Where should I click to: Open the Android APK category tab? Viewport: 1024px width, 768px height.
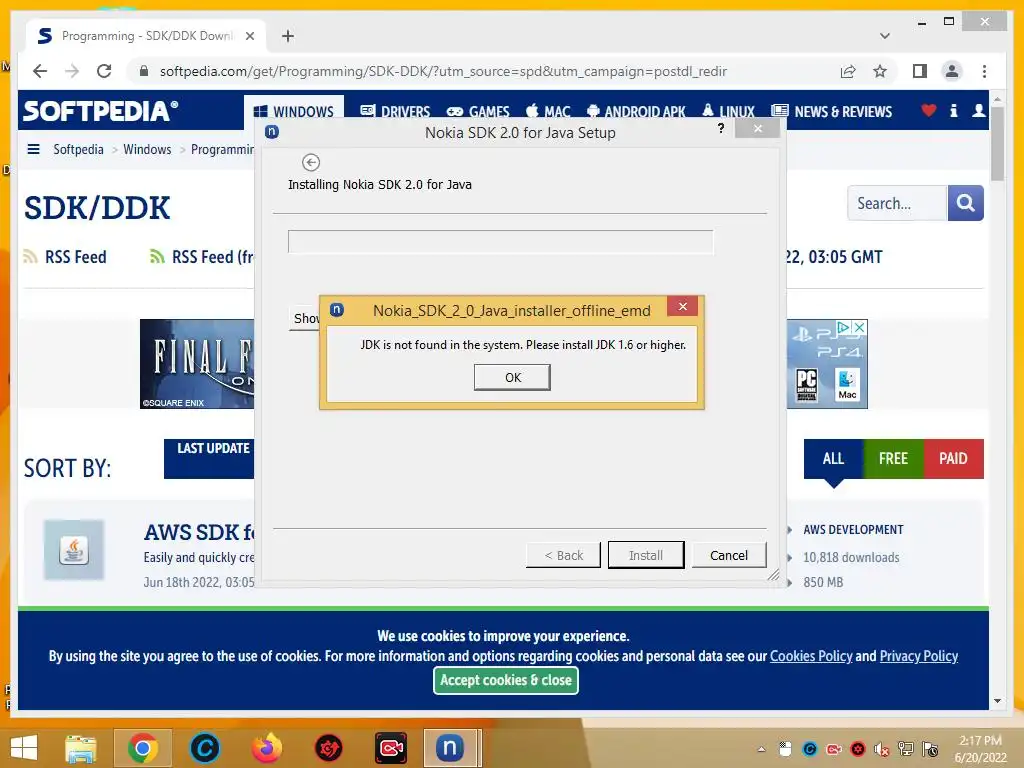[636, 112]
